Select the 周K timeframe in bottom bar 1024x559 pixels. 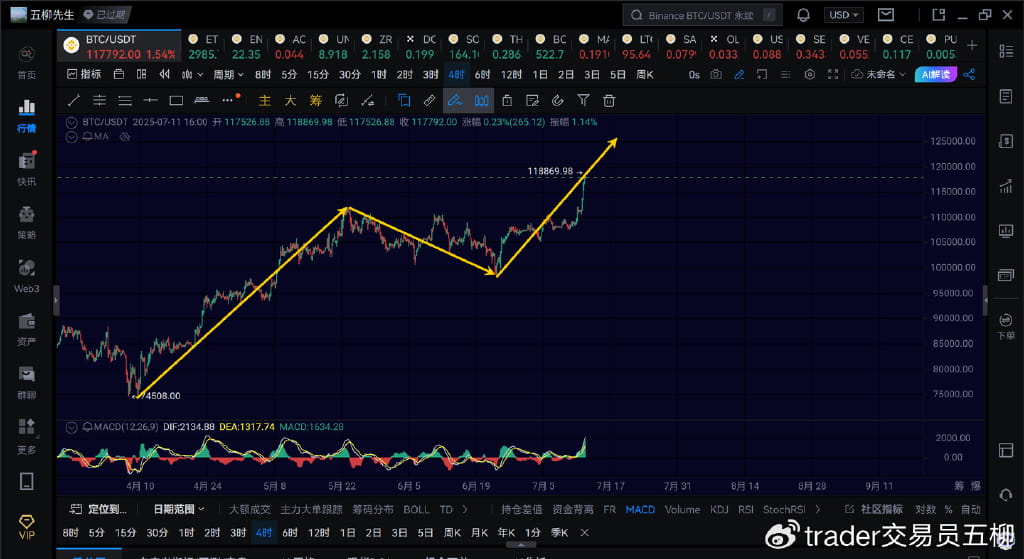click(x=452, y=532)
